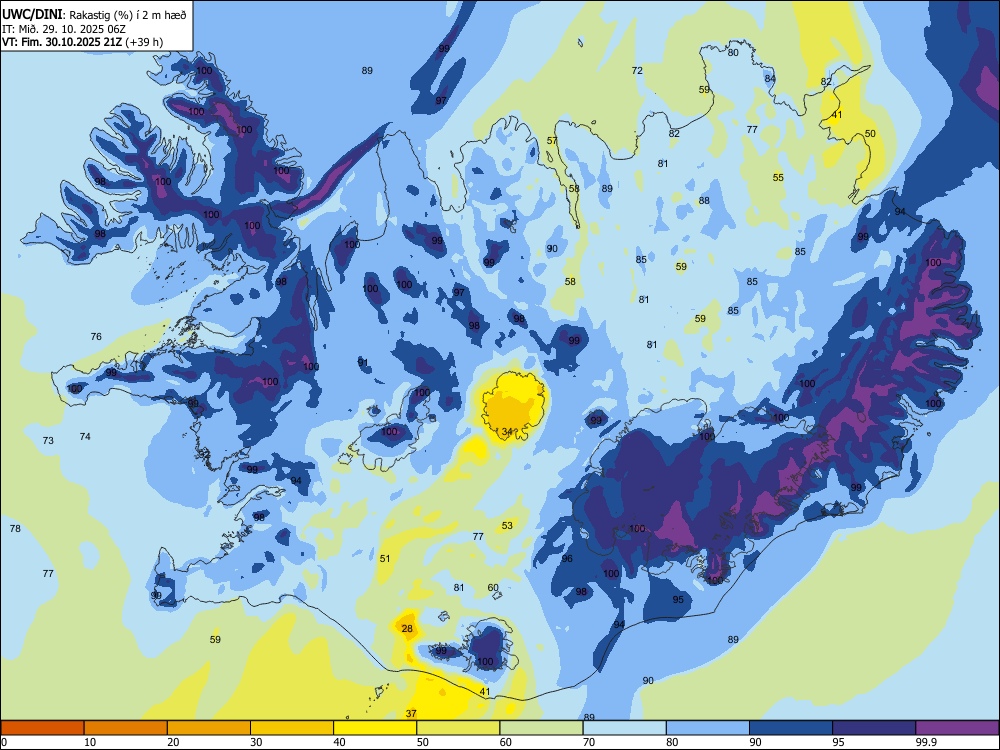
Task: Click the 70 tick label on color scale
Action: 589,742
